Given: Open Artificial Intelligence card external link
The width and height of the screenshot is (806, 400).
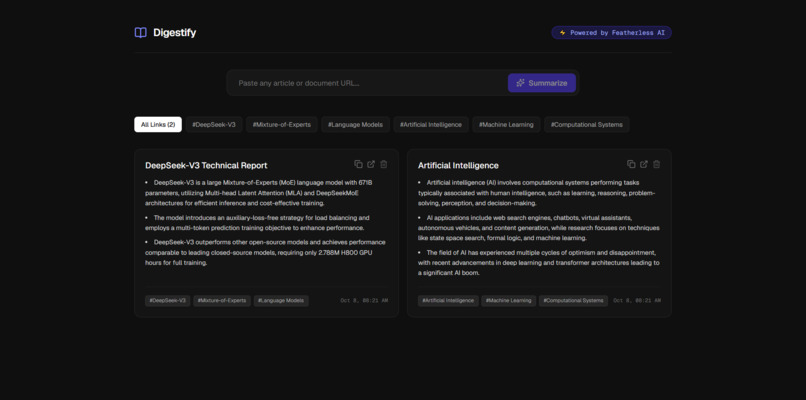Looking at the screenshot, I should 644,164.
